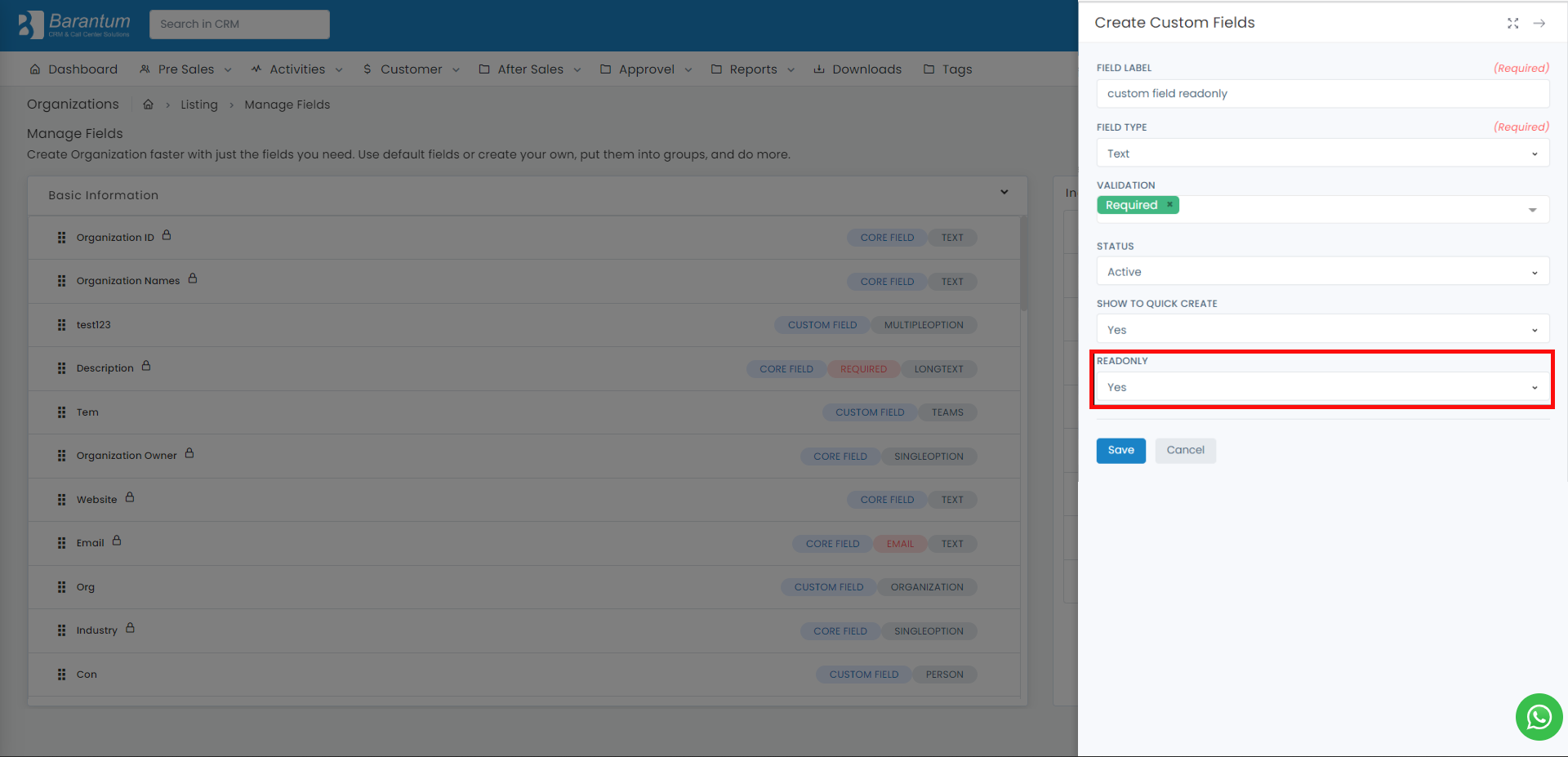This screenshot has height=757, width=1568.
Task: Click the WhatsApp chat icon
Action: tap(1539, 717)
